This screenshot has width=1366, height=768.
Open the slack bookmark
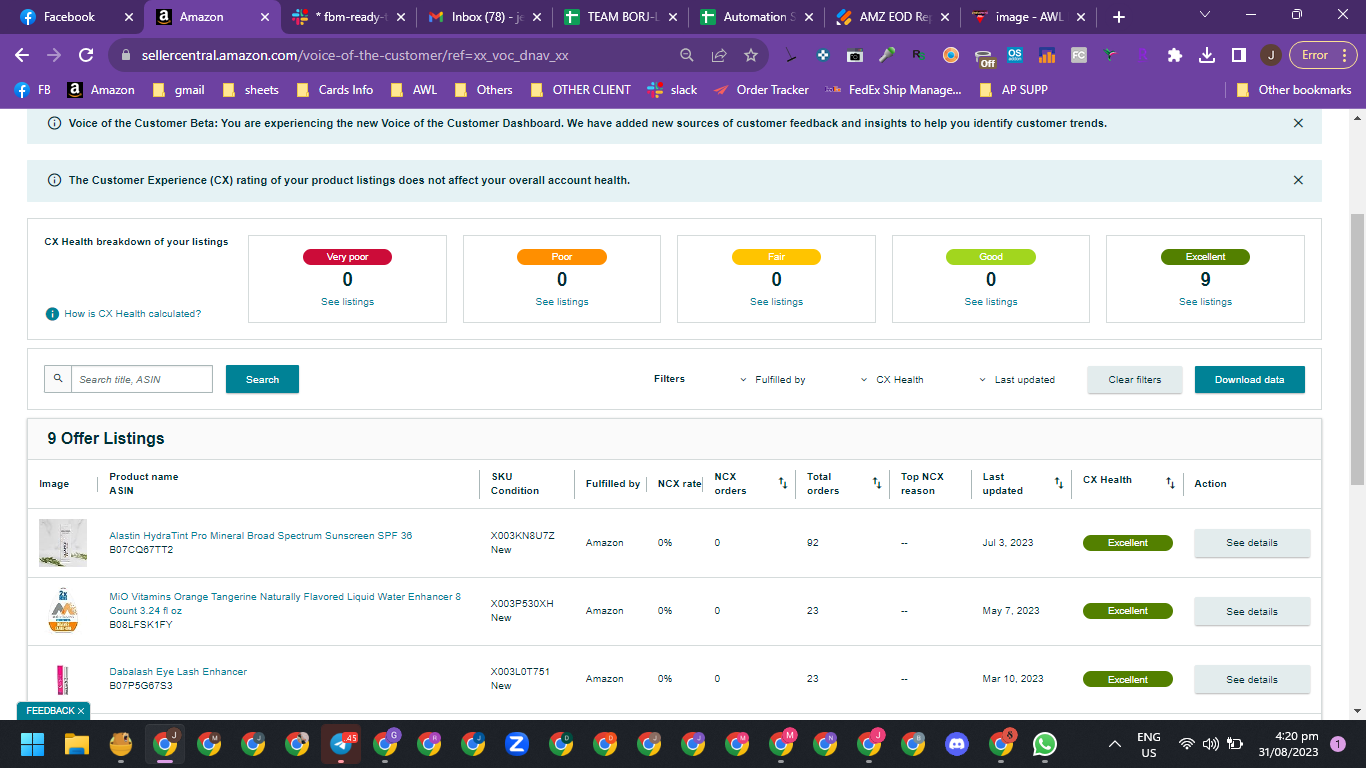click(672, 90)
